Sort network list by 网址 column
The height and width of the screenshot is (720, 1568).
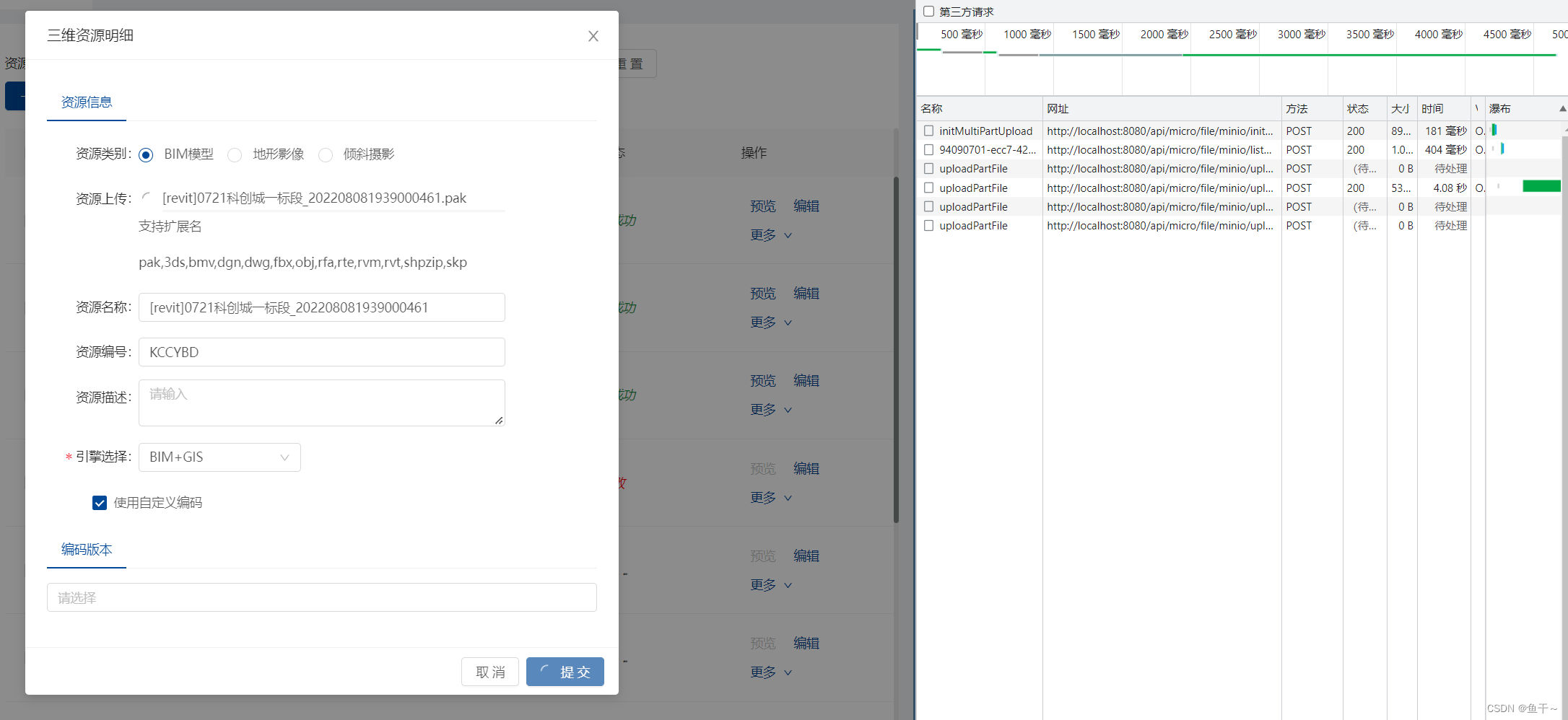1162,108
